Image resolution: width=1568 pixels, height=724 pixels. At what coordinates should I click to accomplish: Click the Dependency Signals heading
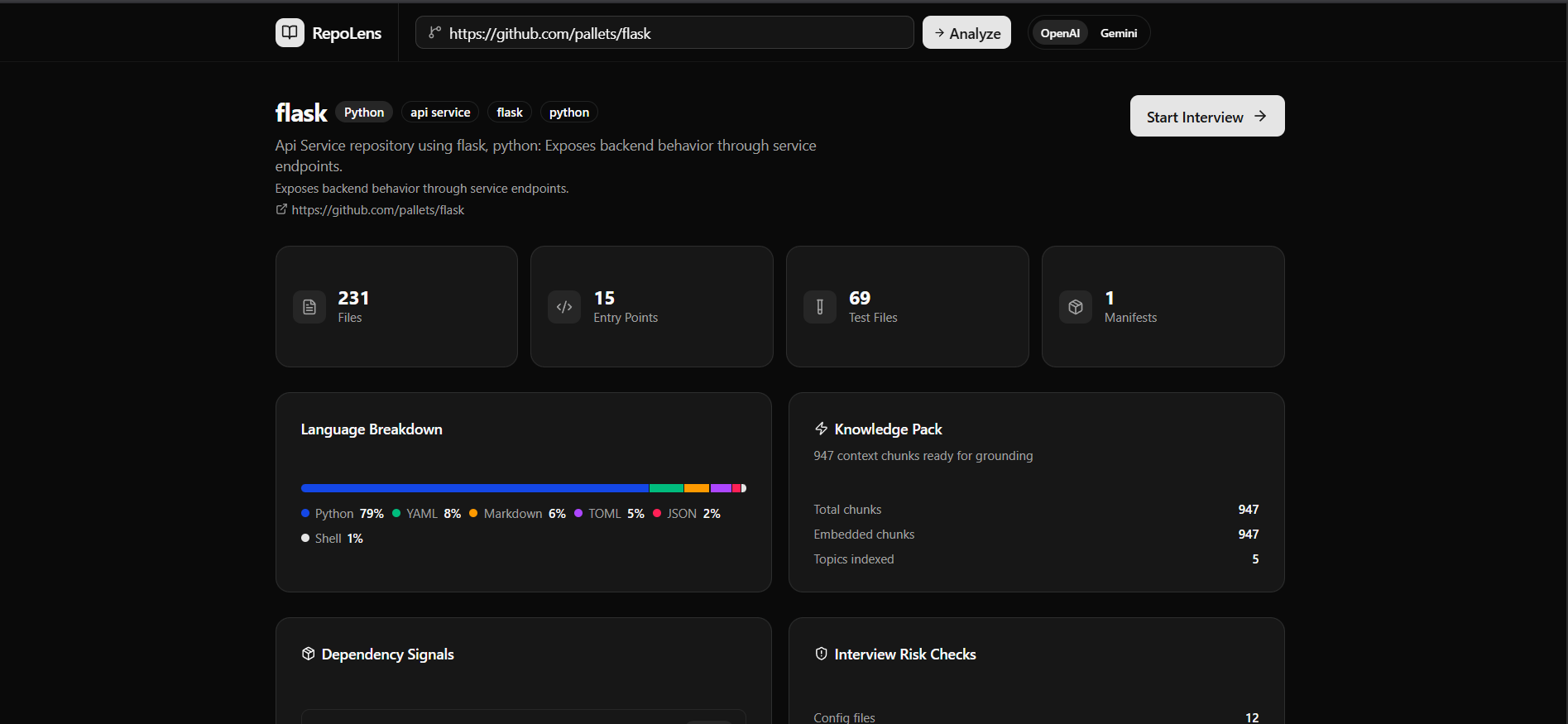[x=387, y=654]
